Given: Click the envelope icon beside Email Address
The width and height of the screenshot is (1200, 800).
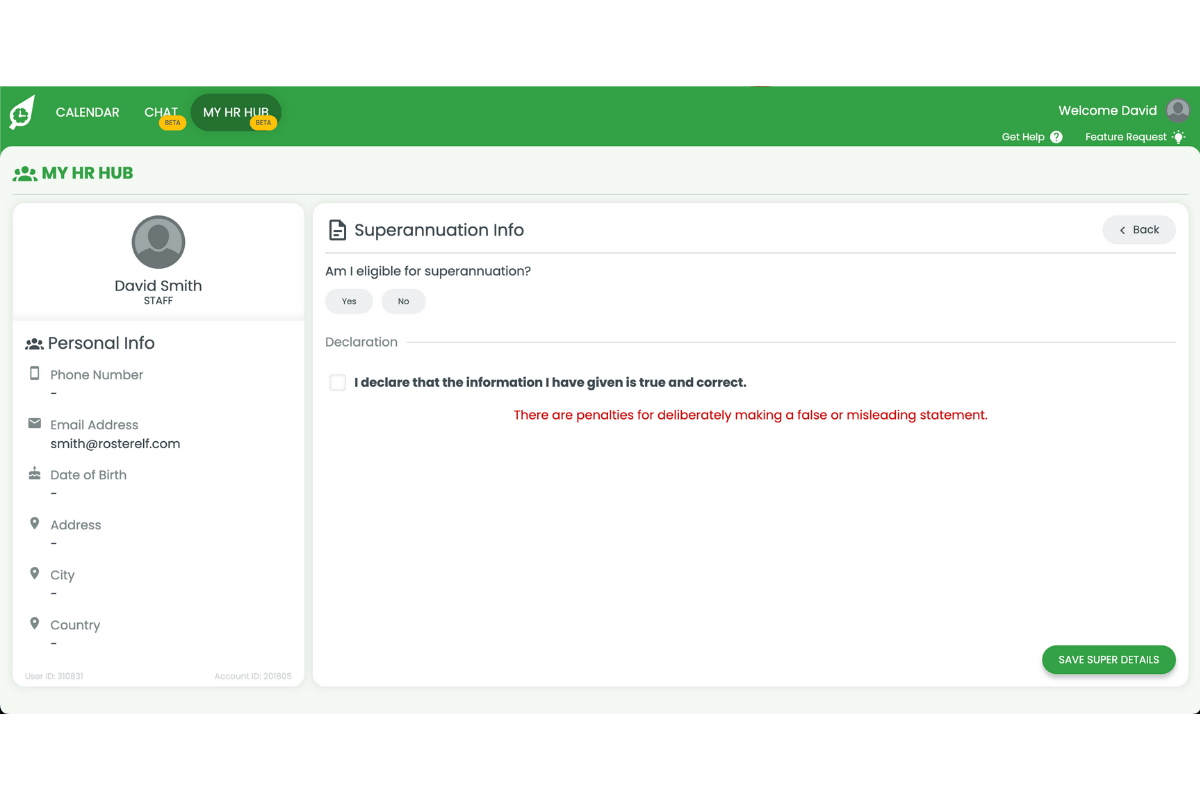Looking at the screenshot, I should 35,424.
